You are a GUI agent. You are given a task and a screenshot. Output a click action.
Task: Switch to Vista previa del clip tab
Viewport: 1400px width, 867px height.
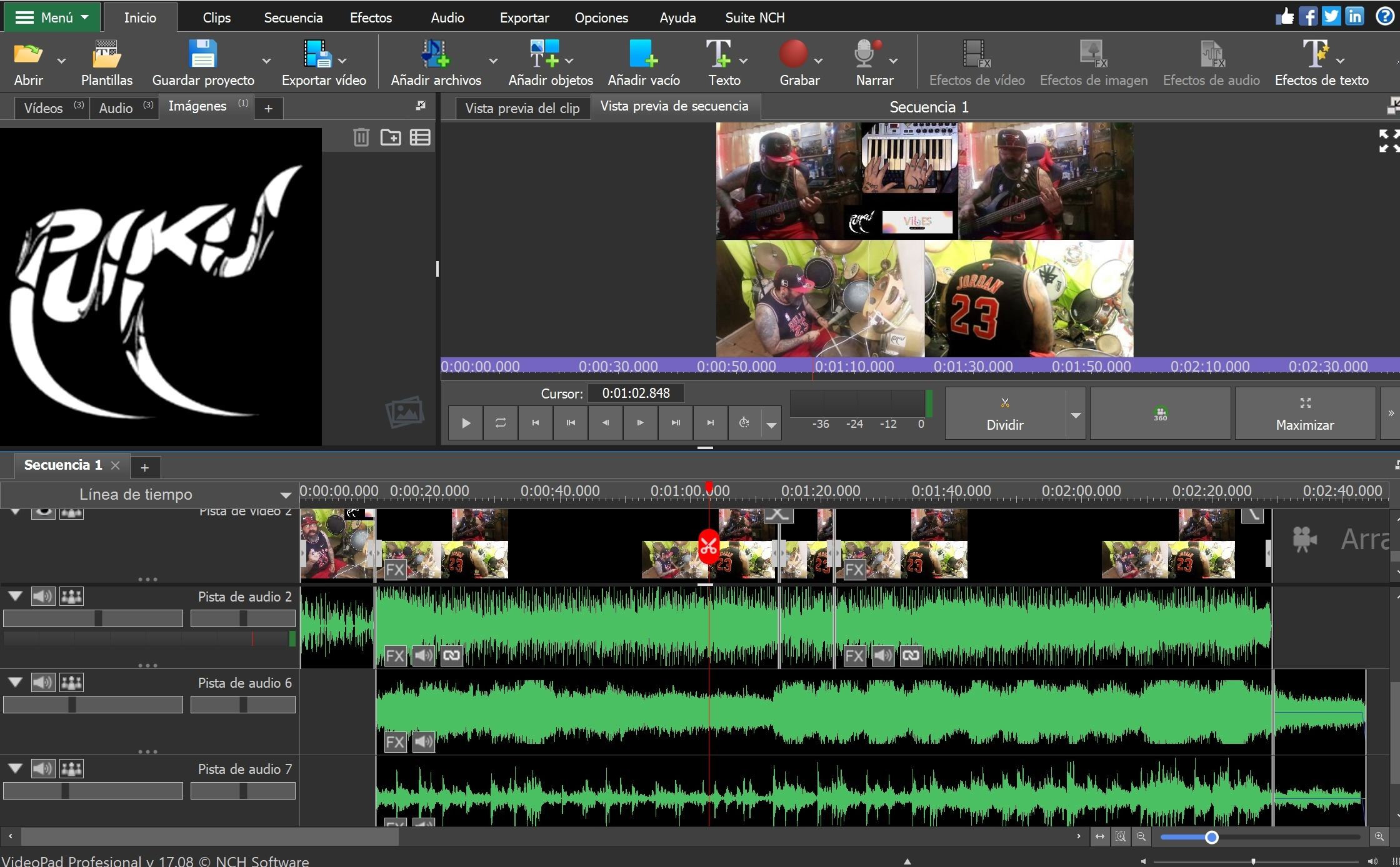tap(522, 108)
